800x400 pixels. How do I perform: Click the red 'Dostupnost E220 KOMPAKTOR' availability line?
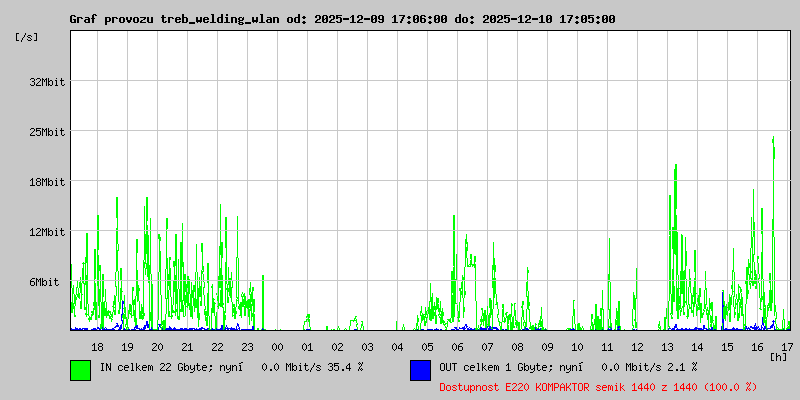click(x=598, y=387)
